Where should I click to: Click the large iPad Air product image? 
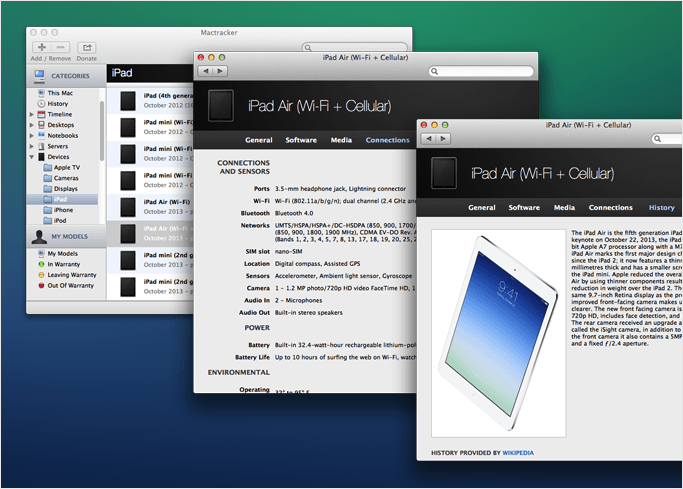(498, 334)
